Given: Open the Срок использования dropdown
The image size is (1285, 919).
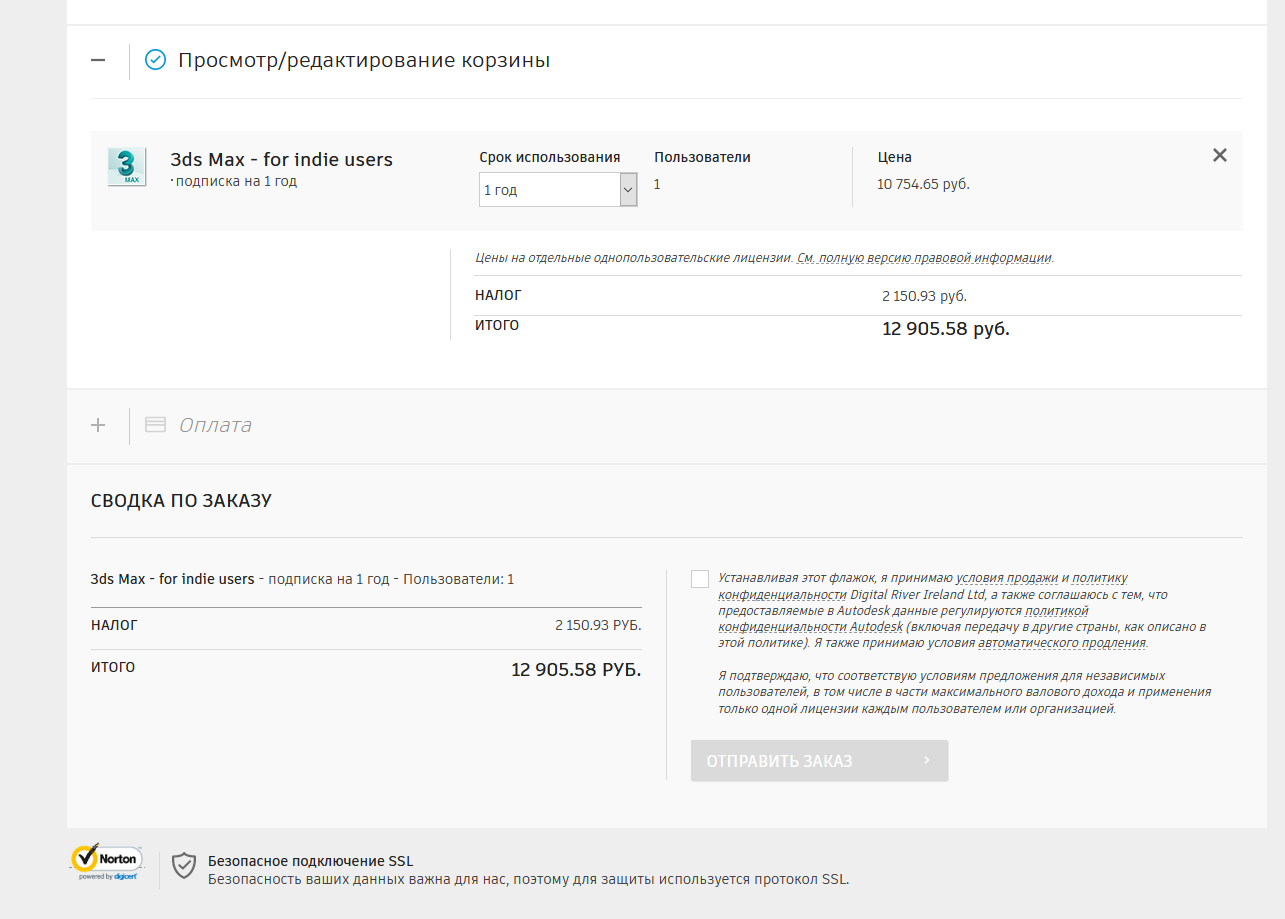Looking at the screenshot, I should tap(558, 189).
